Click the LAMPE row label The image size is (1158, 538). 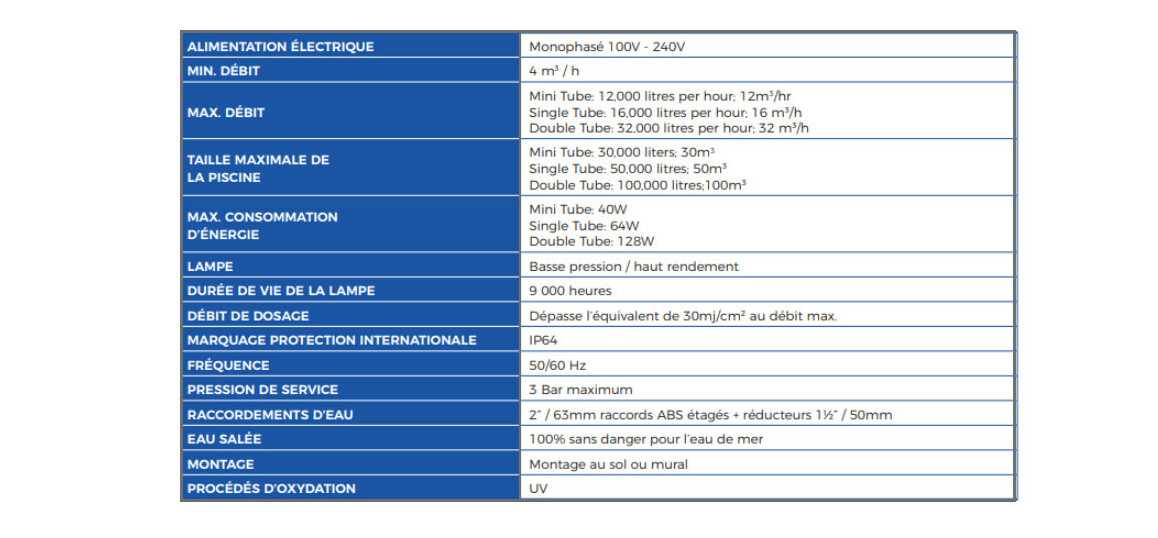point(210,266)
